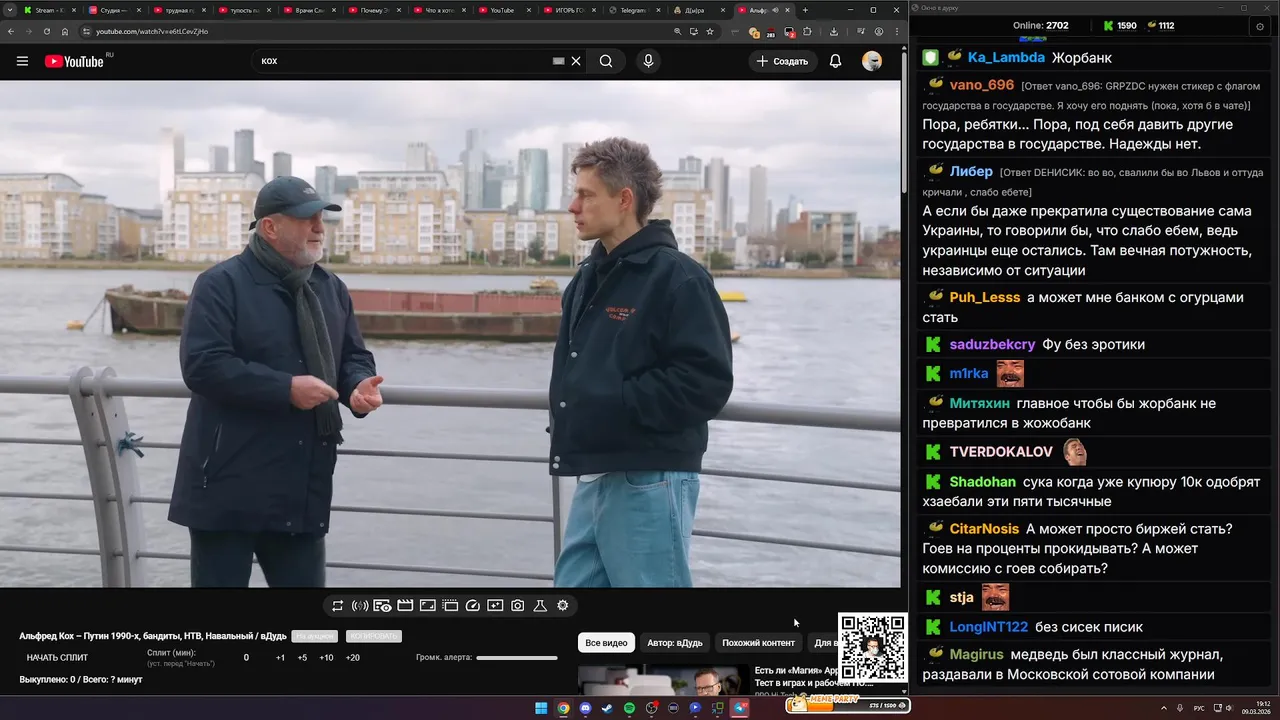This screenshot has height=720, width=1280.
Task: Click the dashed-frame window icon in player toolbar
Action: pyautogui.click(x=450, y=605)
